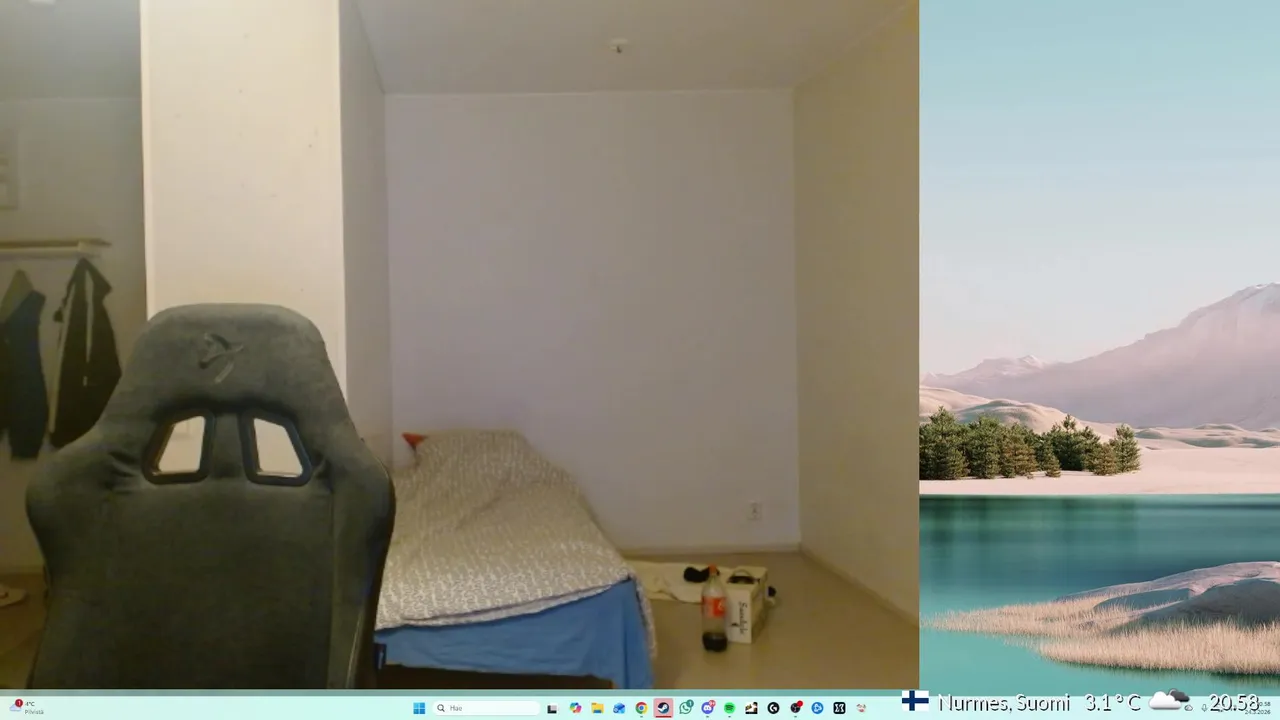Viewport: 1280px width, 720px height.
Task: Click the 3.1 °C temperature text
Action: [1113, 703]
